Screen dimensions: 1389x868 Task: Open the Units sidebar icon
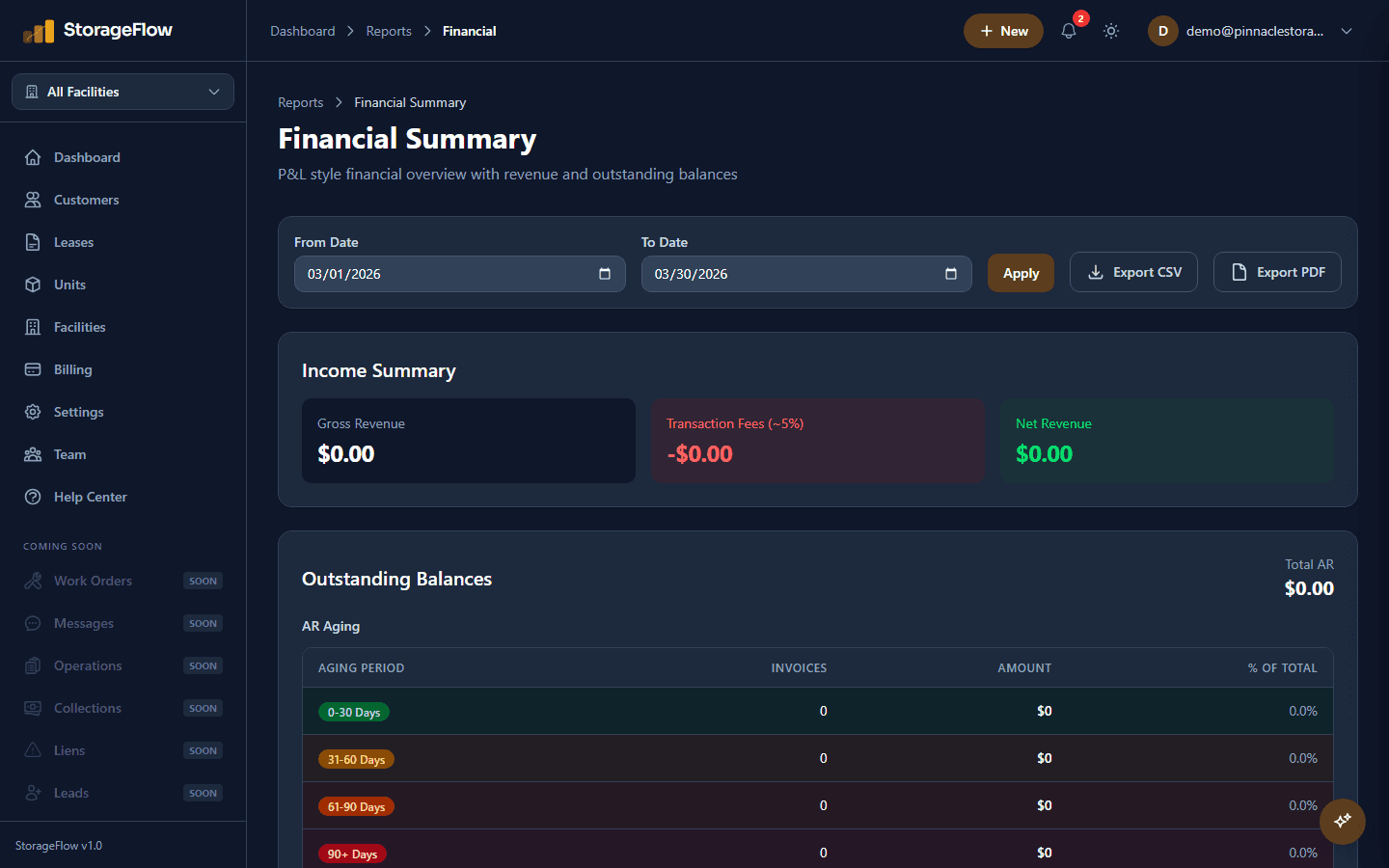point(33,285)
